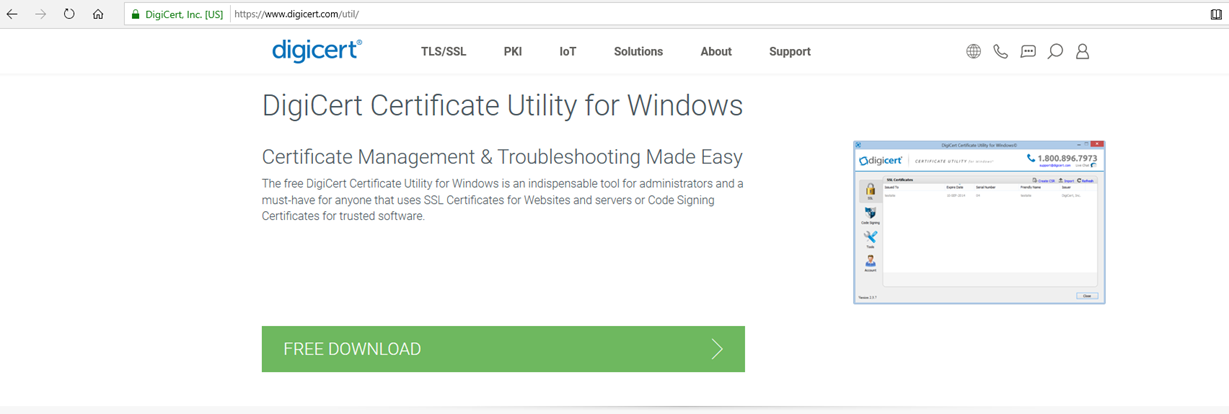
Task: Open the Solutions menu
Action: (638, 51)
